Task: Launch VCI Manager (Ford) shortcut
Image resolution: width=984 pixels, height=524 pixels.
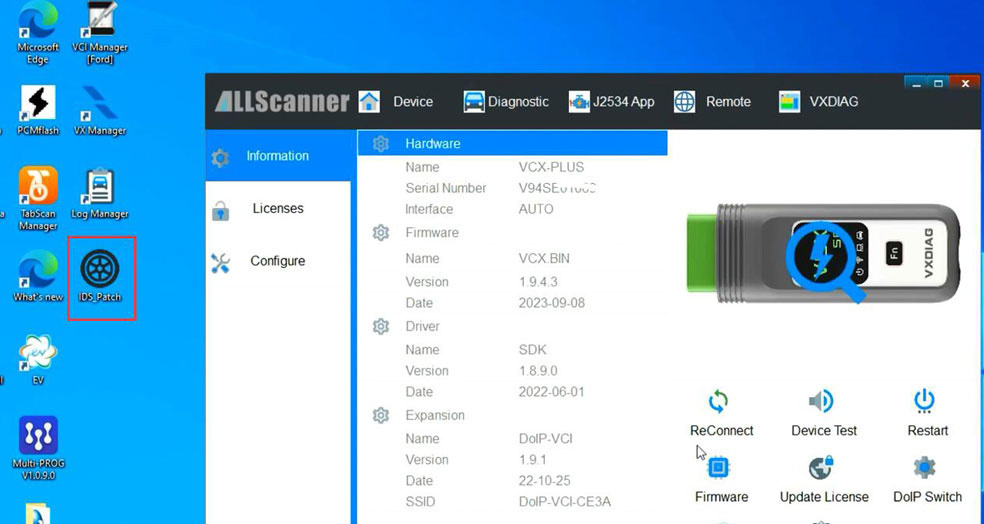Action: coord(100,33)
